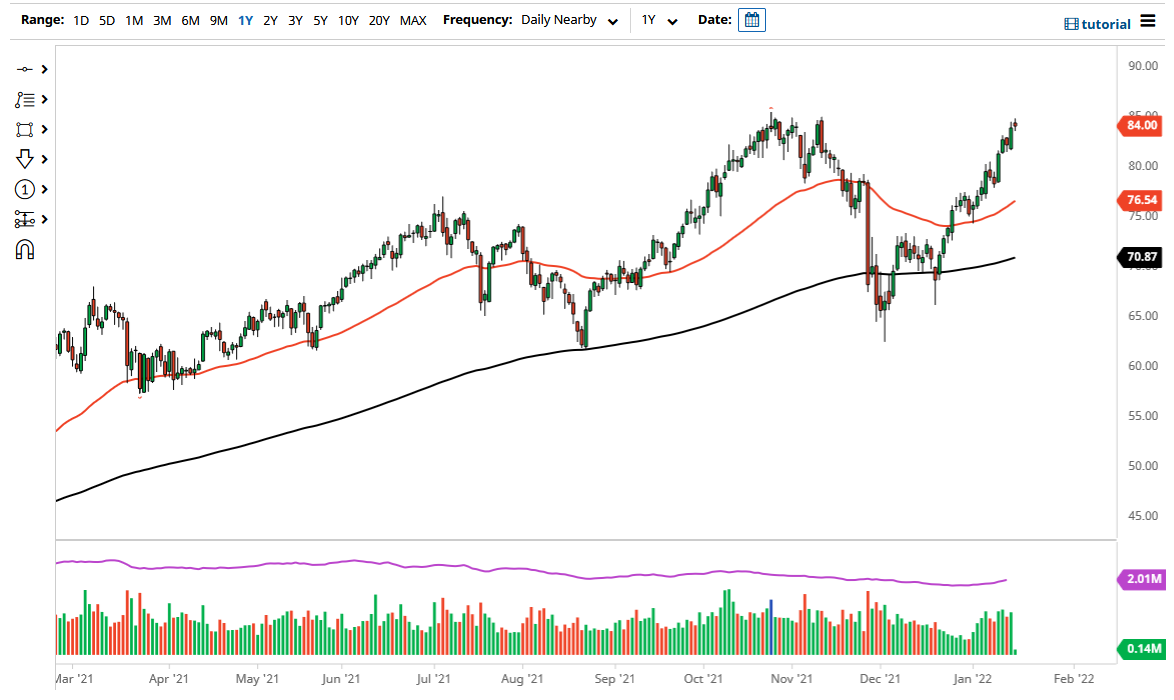
Task: Click the numbered annotation tool
Action: point(27,189)
